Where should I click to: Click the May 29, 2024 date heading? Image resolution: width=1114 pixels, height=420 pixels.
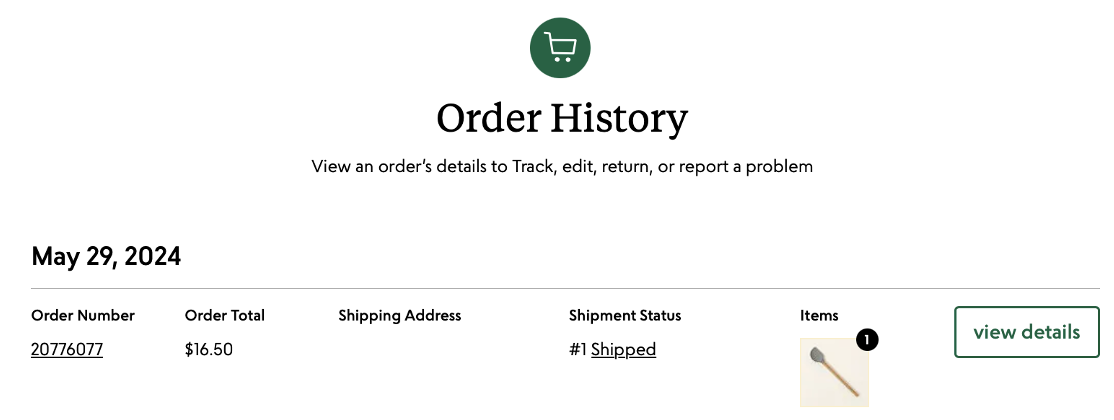tap(106, 256)
